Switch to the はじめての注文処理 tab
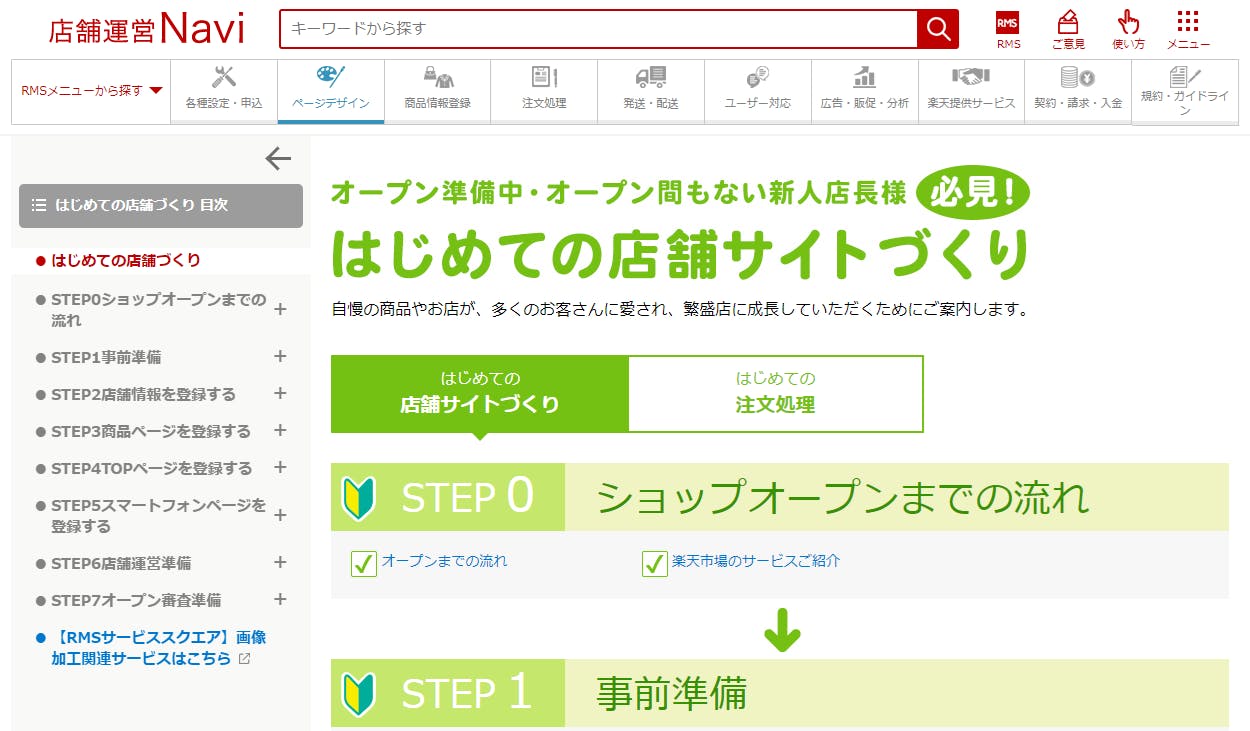The height and width of the screenshot is (731, 1250). 775,393
